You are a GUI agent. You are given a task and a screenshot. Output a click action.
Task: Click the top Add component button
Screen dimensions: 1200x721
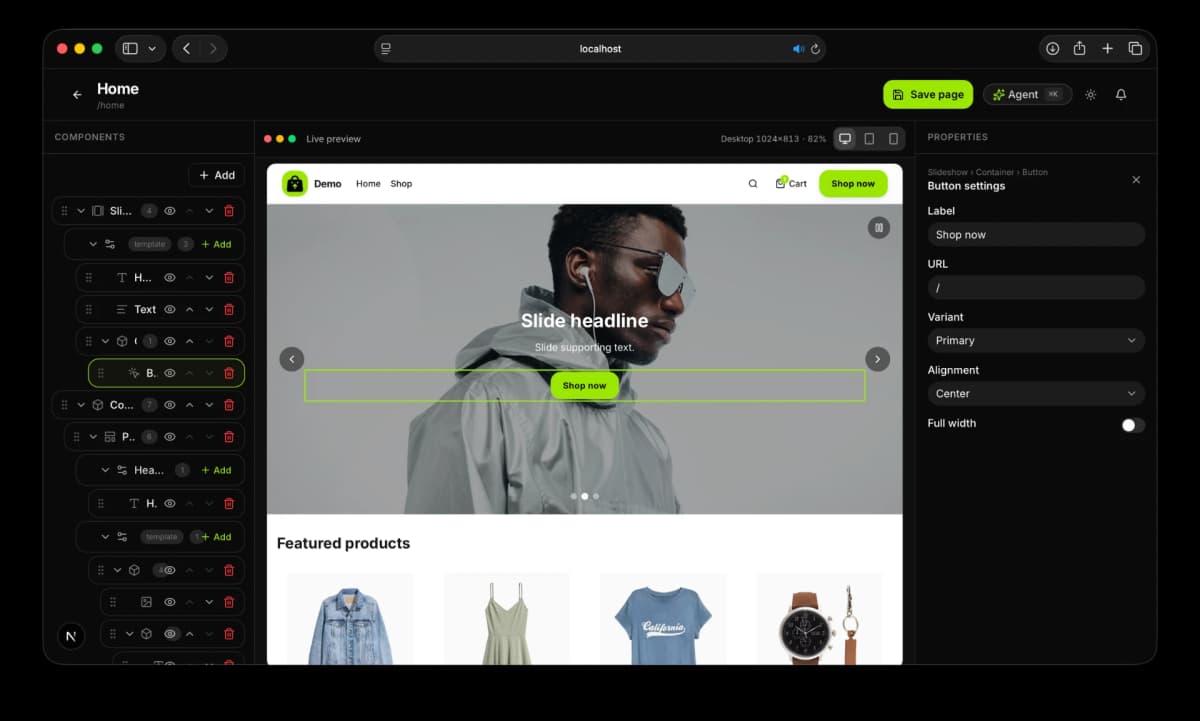point(216,175)
